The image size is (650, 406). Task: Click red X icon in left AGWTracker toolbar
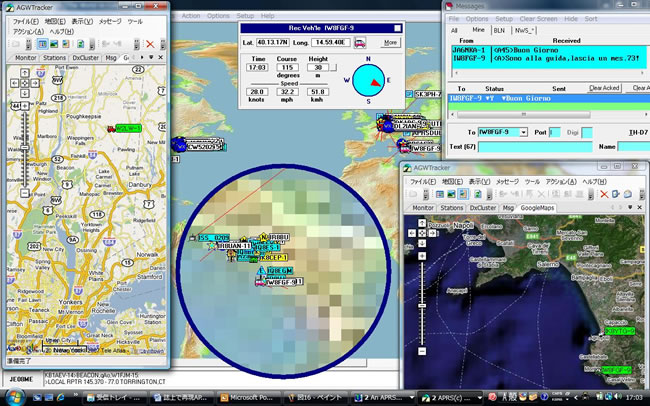coord(150,44)
